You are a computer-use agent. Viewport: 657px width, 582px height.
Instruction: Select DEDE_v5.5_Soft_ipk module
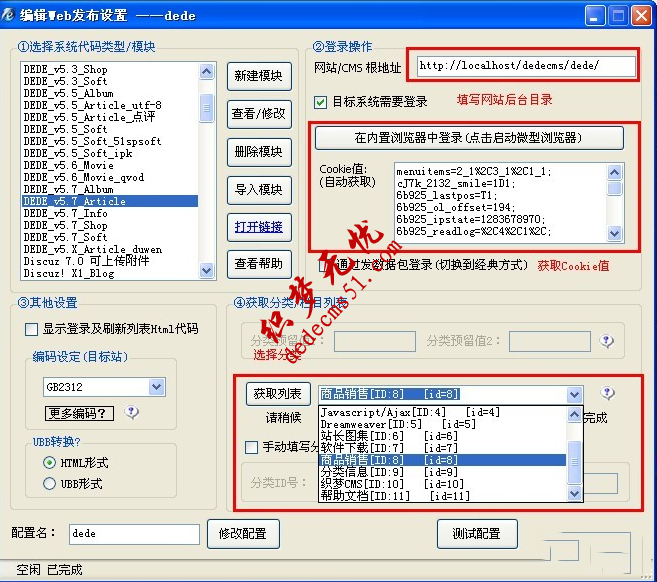(x=110, y=153)
